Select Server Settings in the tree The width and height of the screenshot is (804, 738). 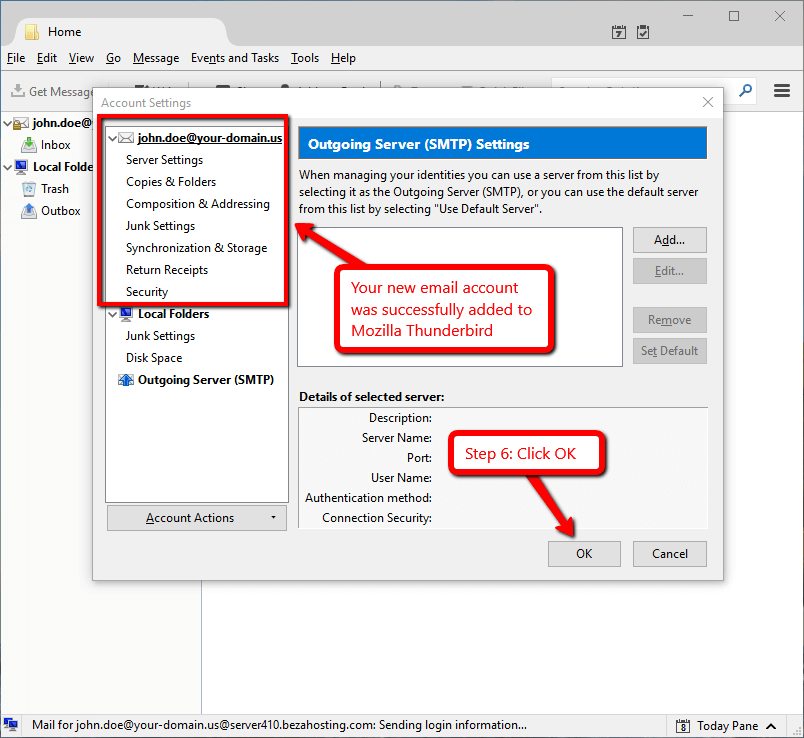[165, 160]
